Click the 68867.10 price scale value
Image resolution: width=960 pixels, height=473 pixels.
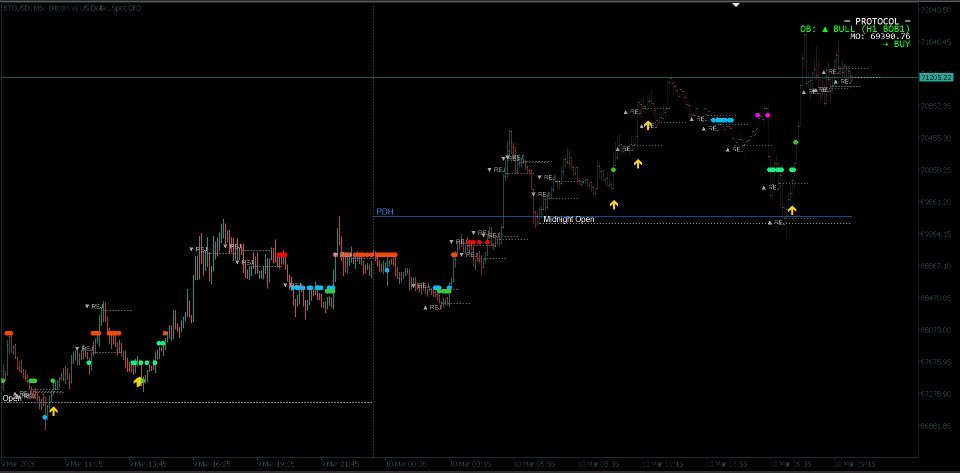click(936, 266)
